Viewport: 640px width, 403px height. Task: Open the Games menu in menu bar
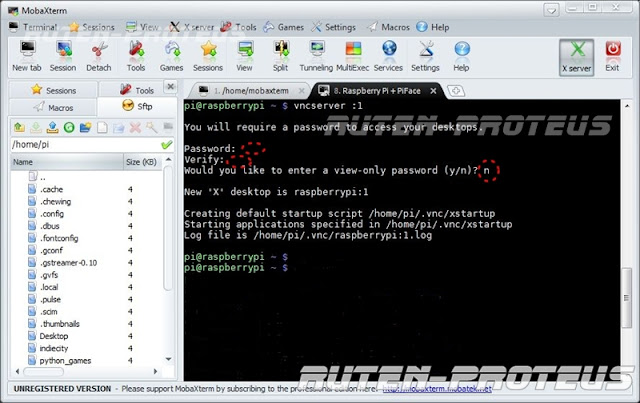(283, 27)
